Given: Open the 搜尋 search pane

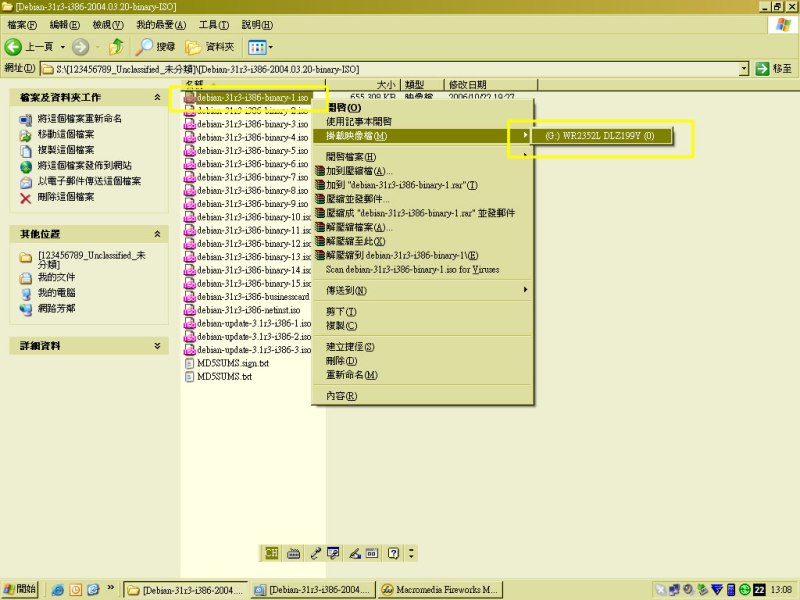Looking at the screenshot, I should tap(155, 47).
